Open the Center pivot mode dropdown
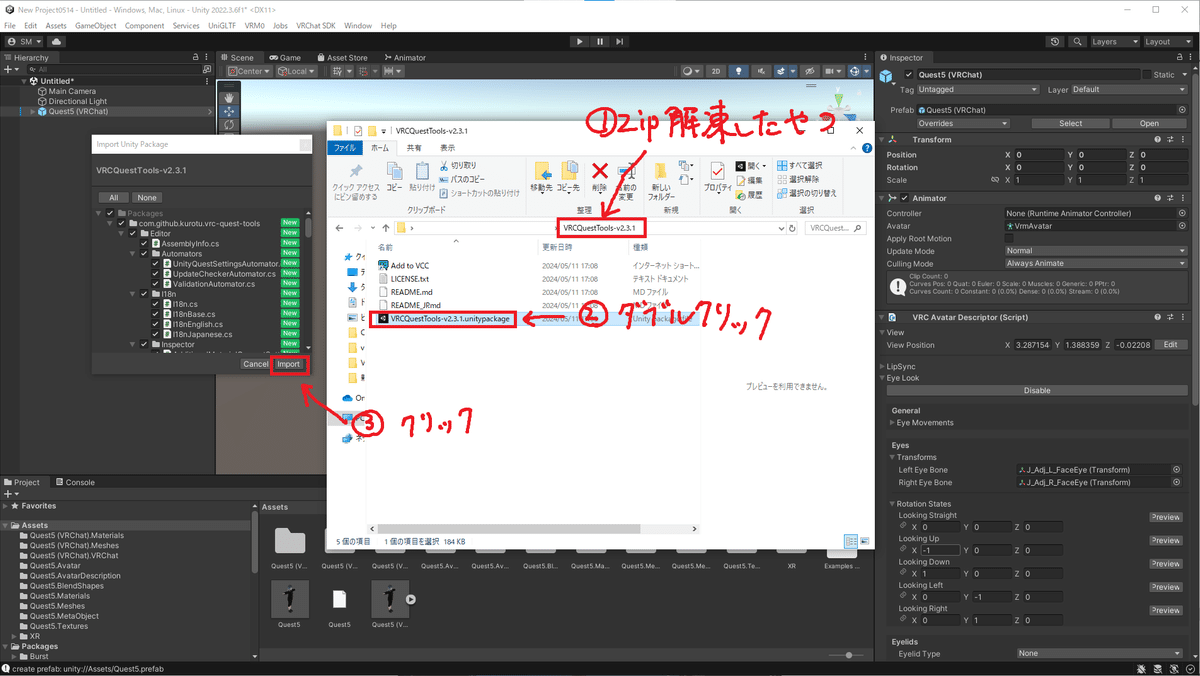This screenshot has width=1200, height=676. pos(250,71)
